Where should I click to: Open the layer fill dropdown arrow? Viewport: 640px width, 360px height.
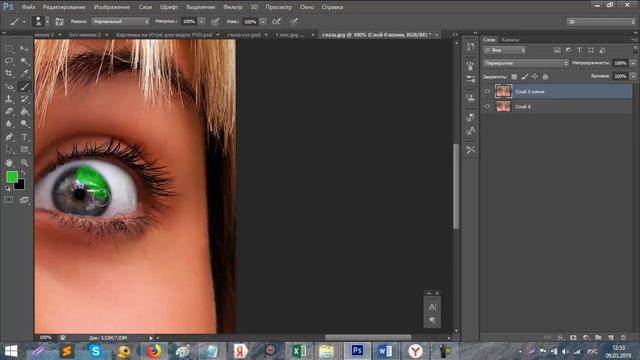coord(633,76)
